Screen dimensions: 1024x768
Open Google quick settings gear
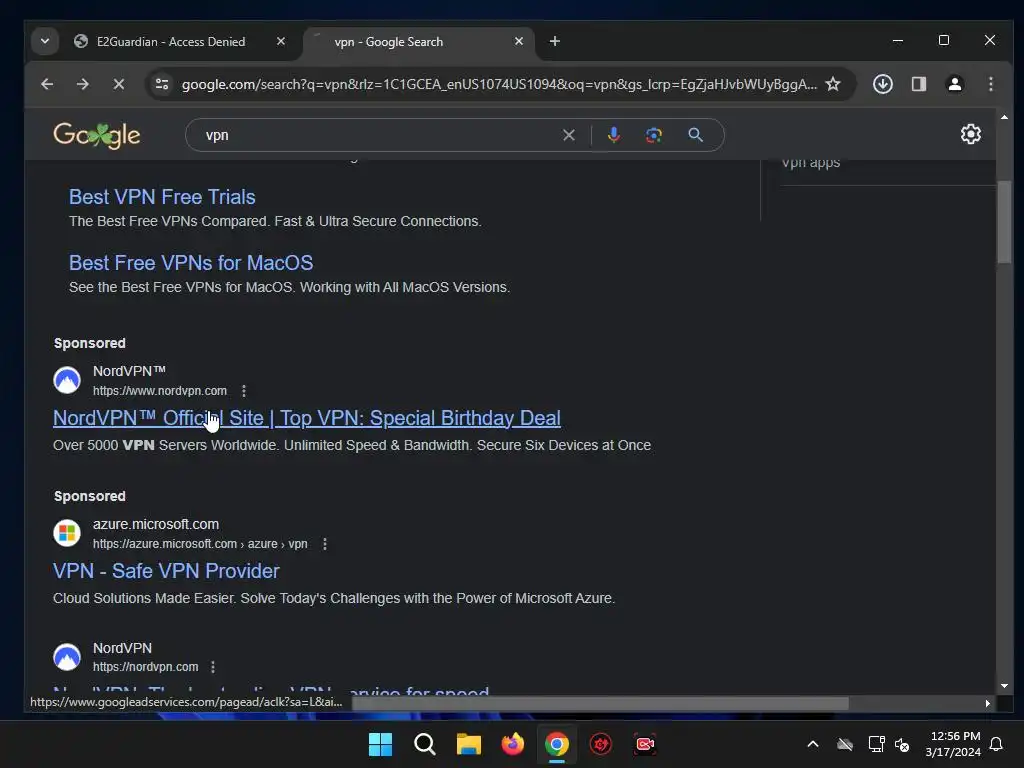click(970, 134)
